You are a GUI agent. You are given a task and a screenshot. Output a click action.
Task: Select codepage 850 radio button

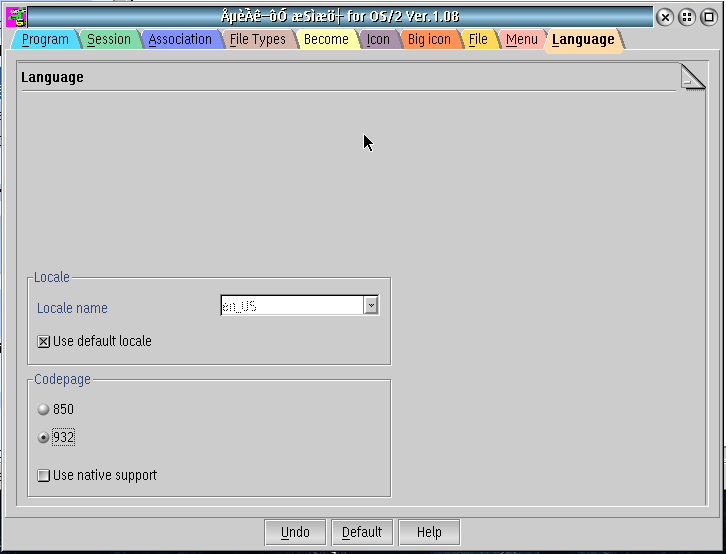point(43,410)
